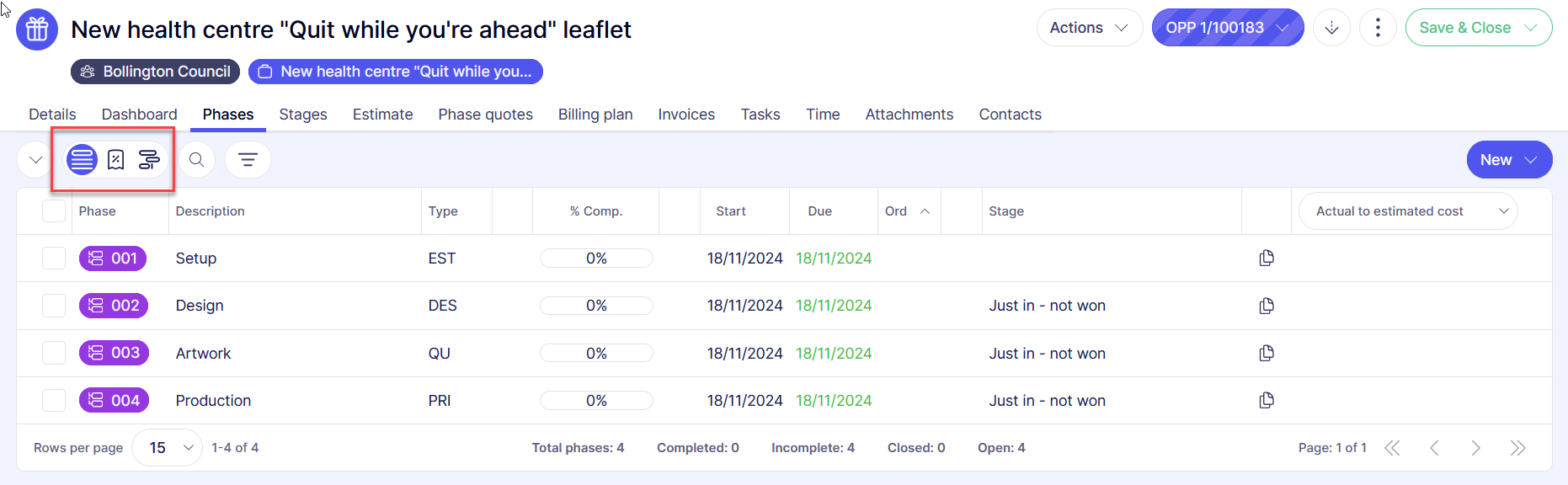Select the list view icon
This screenshot has height=485, width=1568.
(82, 160)
